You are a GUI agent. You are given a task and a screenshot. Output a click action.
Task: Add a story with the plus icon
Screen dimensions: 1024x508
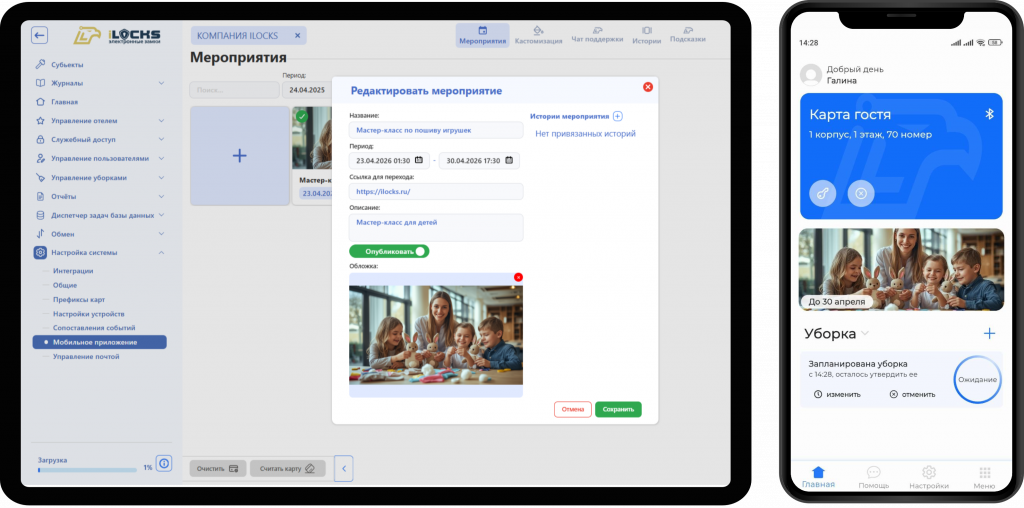point(618,116)
